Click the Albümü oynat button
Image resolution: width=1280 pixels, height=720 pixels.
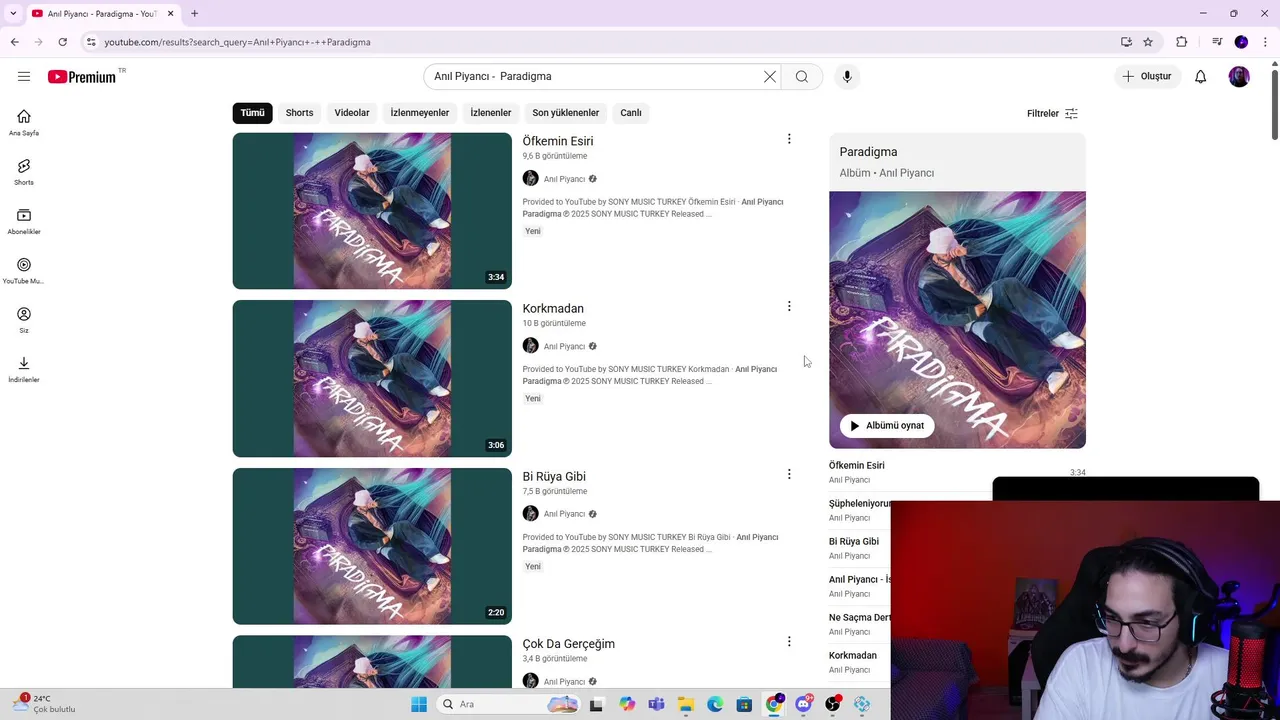point(886,425)
